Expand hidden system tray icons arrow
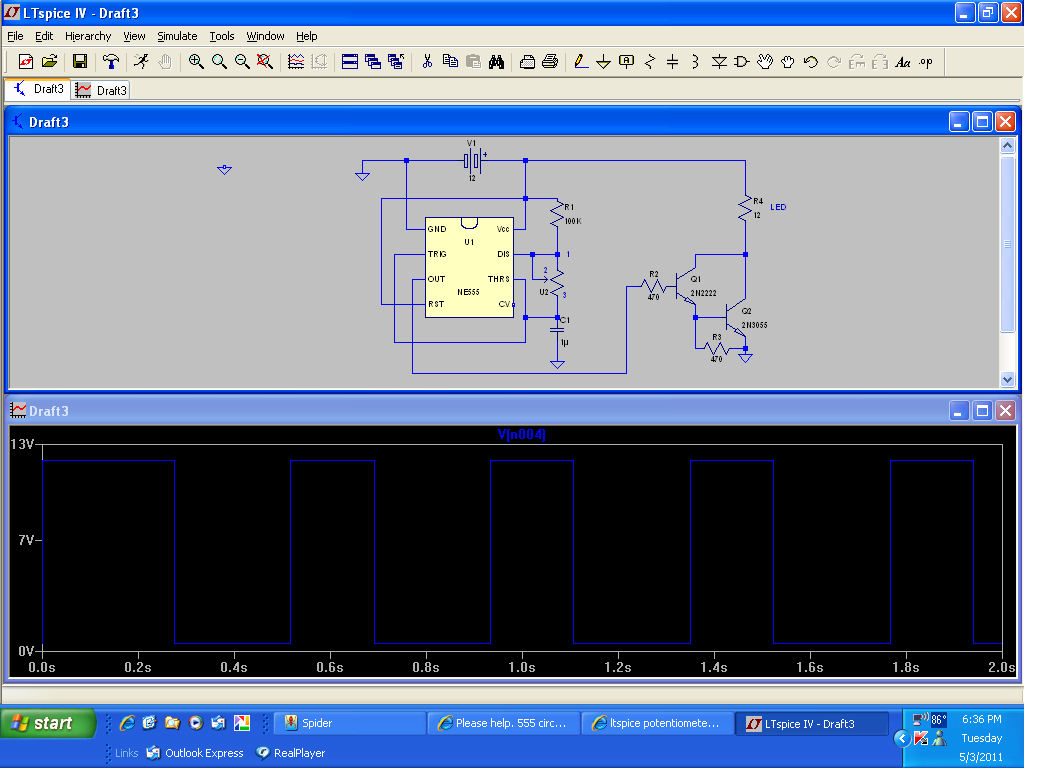This screenshot has width=1042, height=770. (x=902, y=738)
